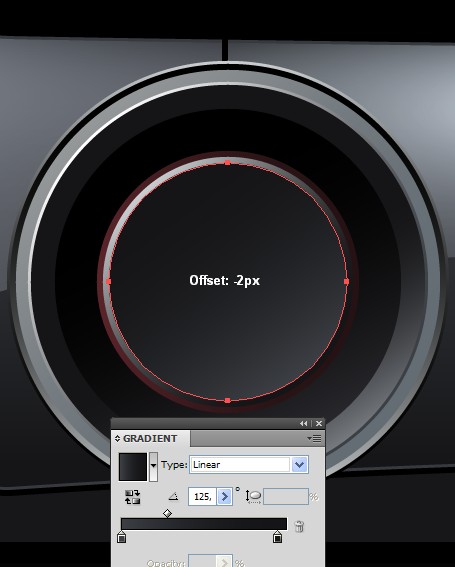Click the aspect ratio ellipse icon
Viewport: 455px width, 567px height.
pyautogui.click(x=253, y=496)
